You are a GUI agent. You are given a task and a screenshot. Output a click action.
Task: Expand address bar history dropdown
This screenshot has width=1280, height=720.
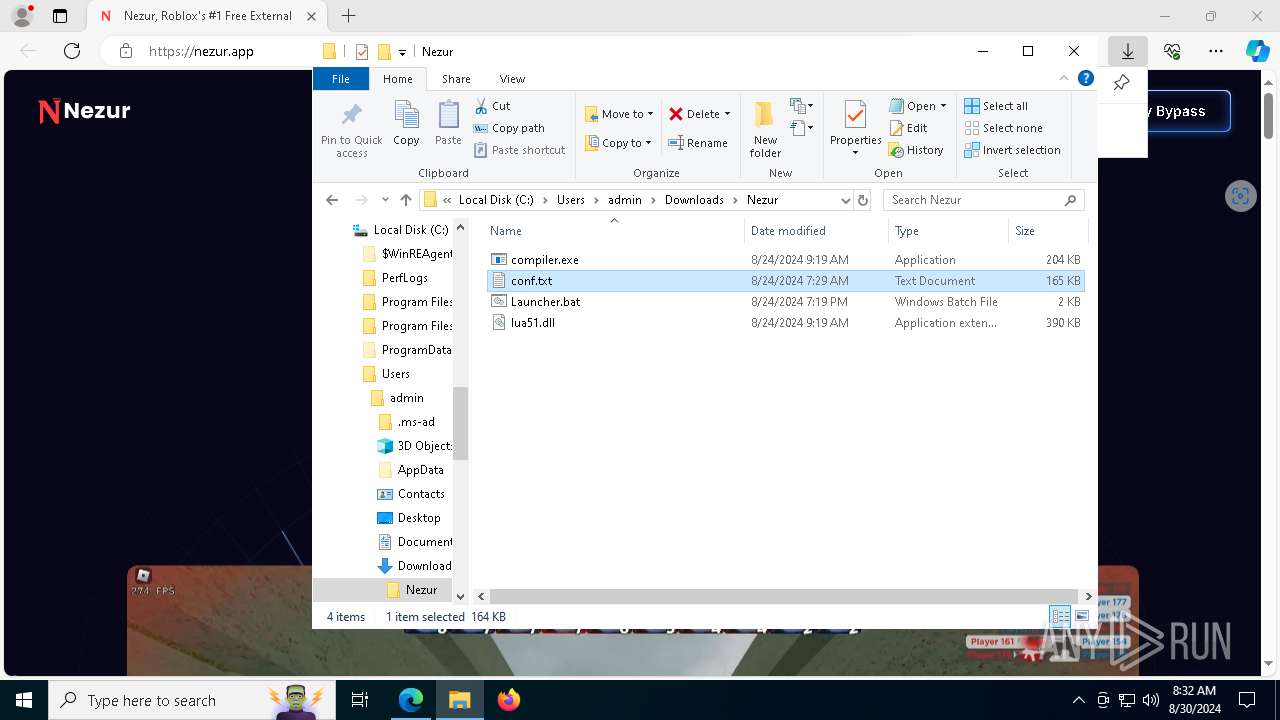pos(845,200)
